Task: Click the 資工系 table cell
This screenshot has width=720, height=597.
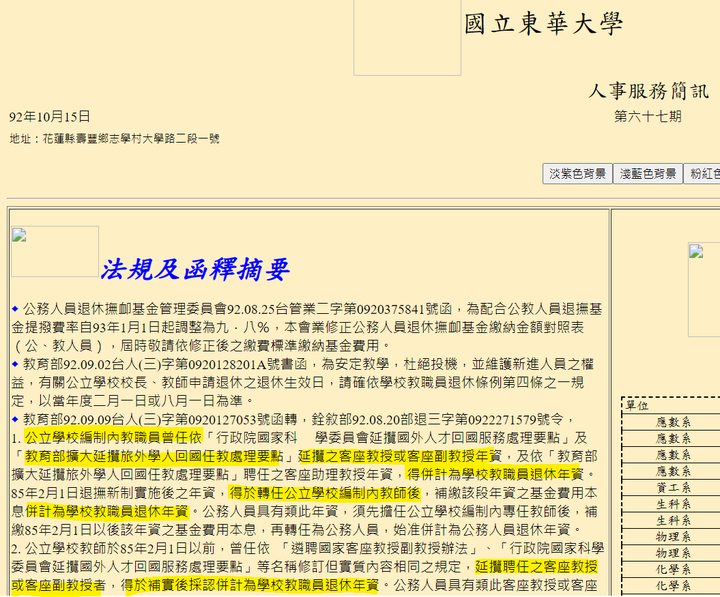Action: tap(673, 488)
